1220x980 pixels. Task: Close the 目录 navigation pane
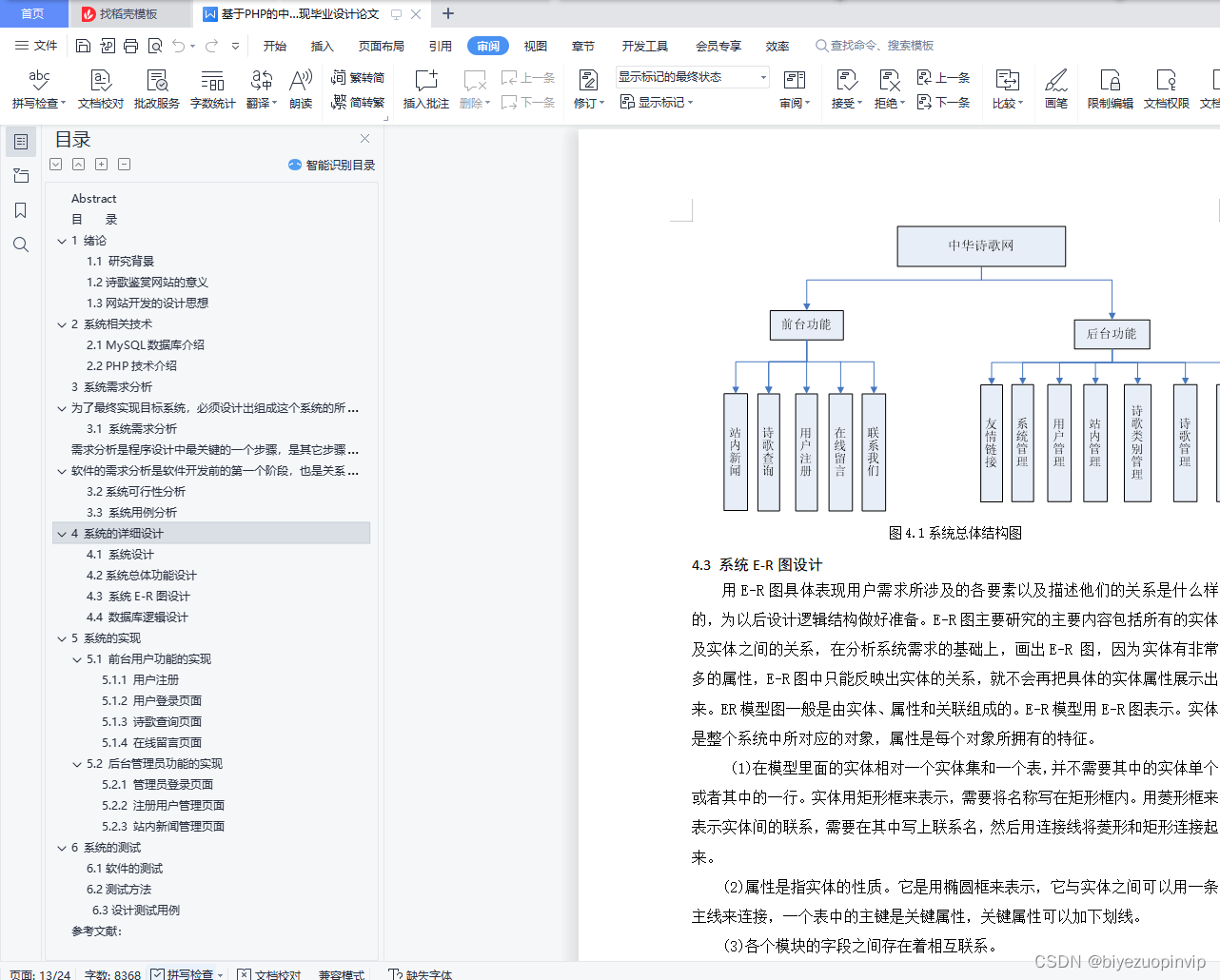364,139
